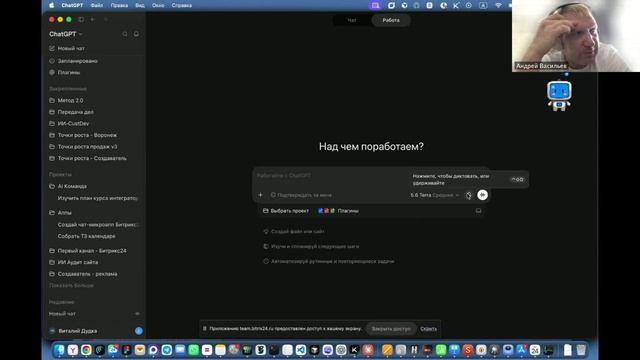
Task: Expand the ChatGPT title dropdown
Action: click(66, 34)
